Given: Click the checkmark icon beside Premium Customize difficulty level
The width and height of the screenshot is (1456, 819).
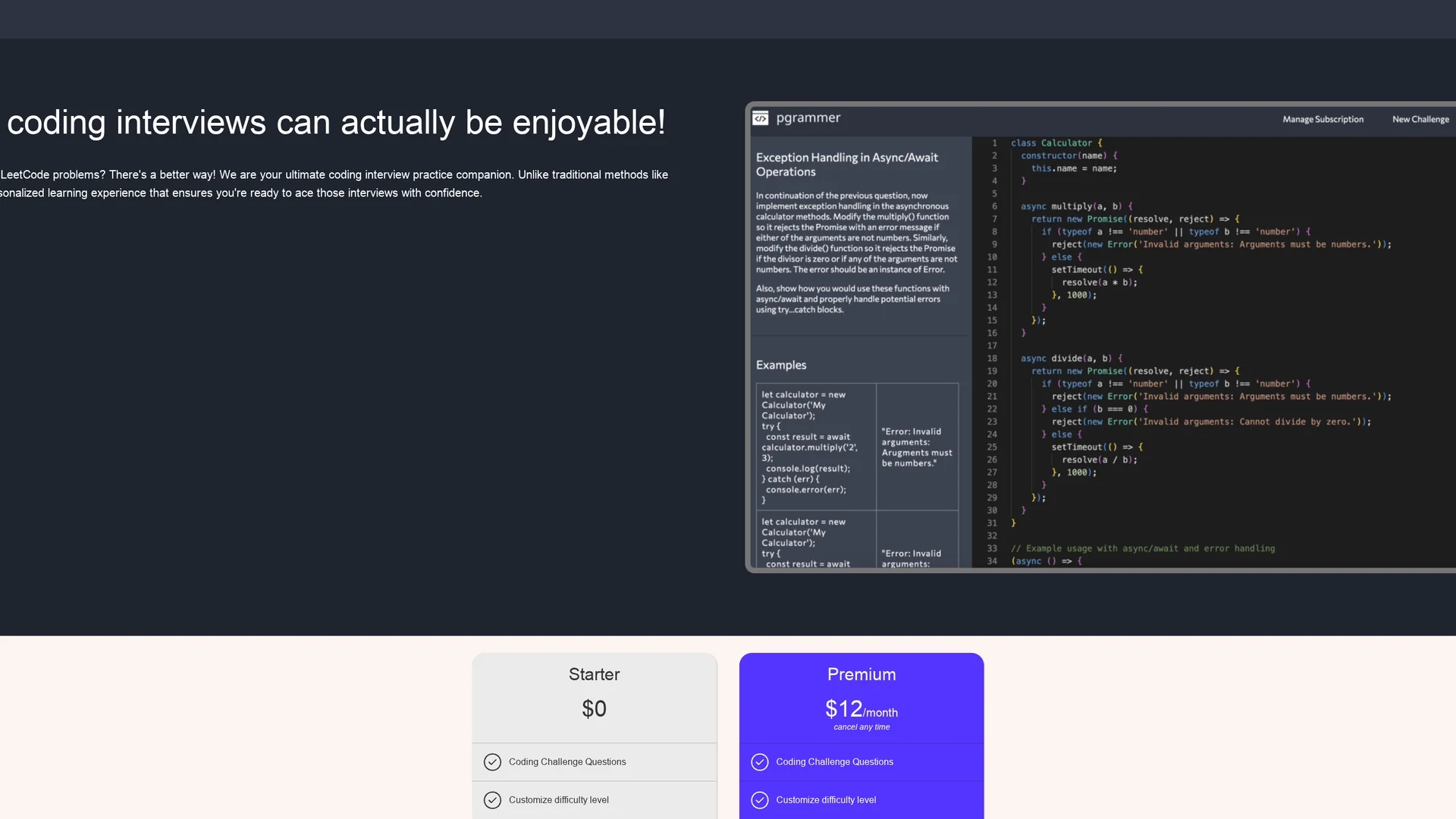Looking at the screenshot, I should 759,800.
